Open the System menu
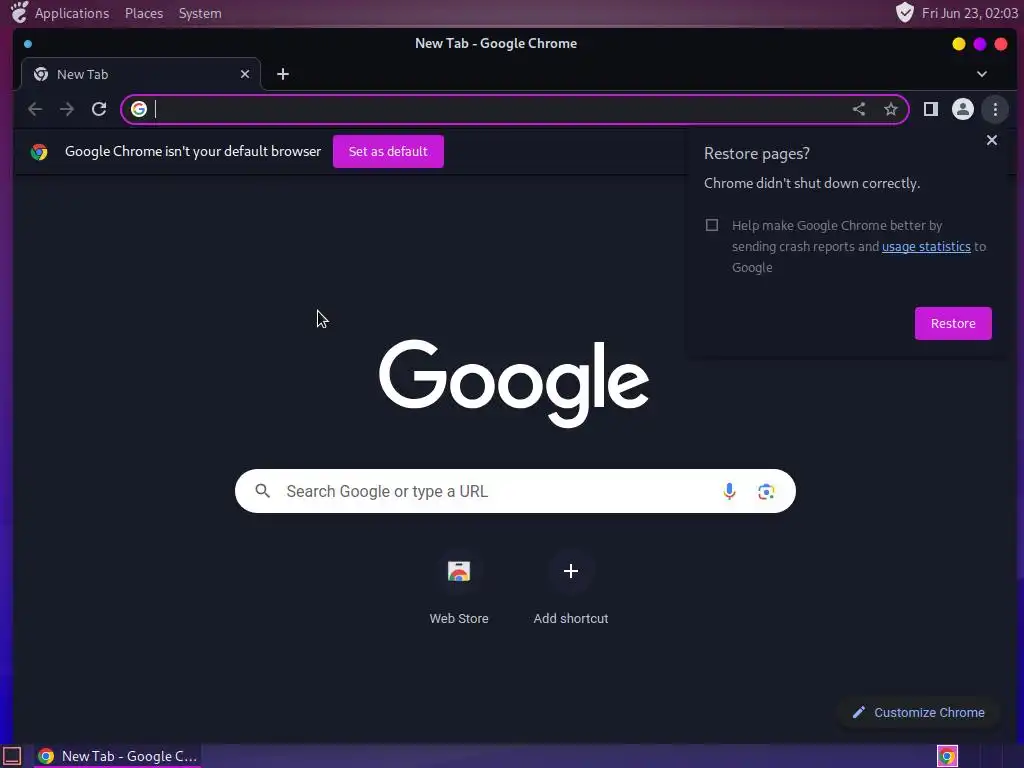Image resolution: width=1024 pixels, height=768 pixels. 200,13
